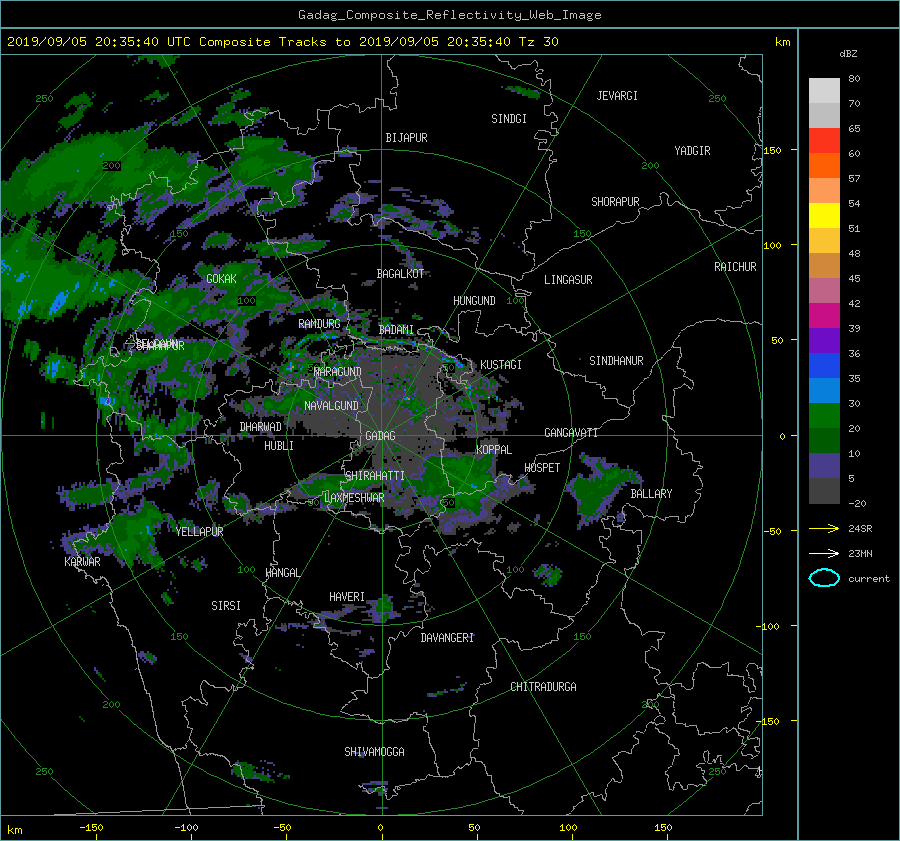Click the SINDHANUR city label

tap(616, 361)
